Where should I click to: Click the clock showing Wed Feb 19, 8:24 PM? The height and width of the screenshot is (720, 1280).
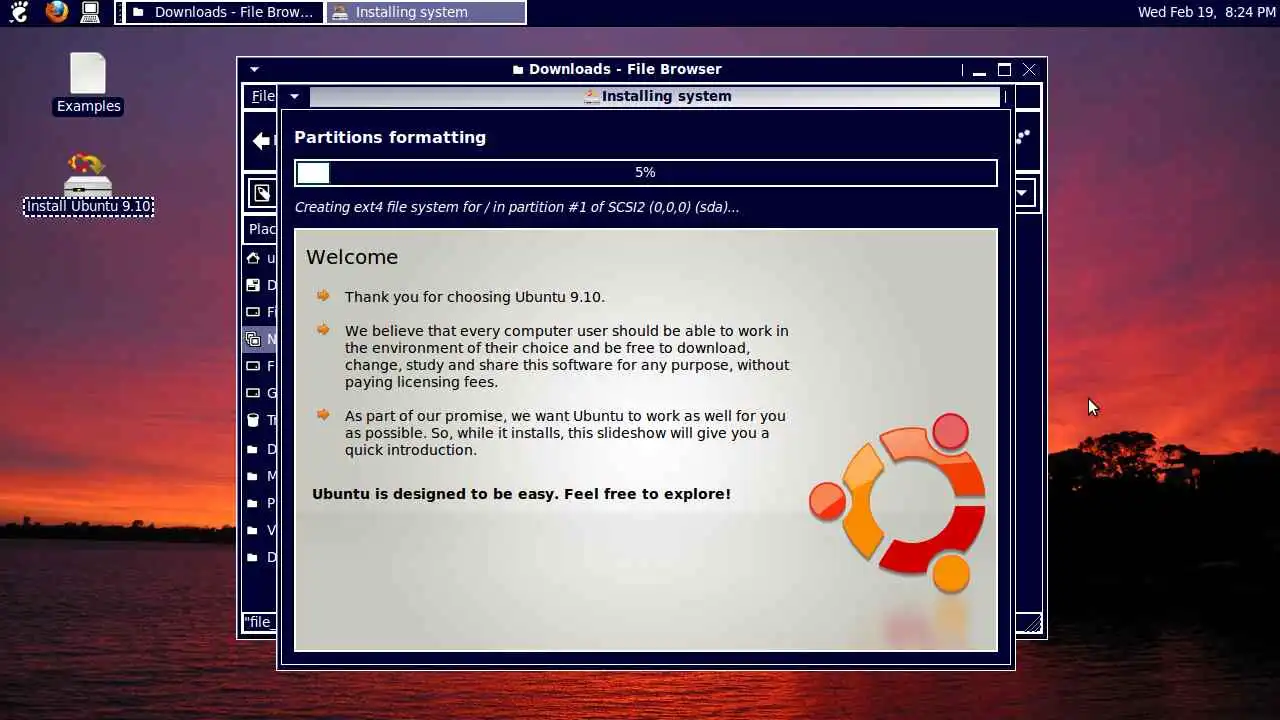pos(1206,12)
